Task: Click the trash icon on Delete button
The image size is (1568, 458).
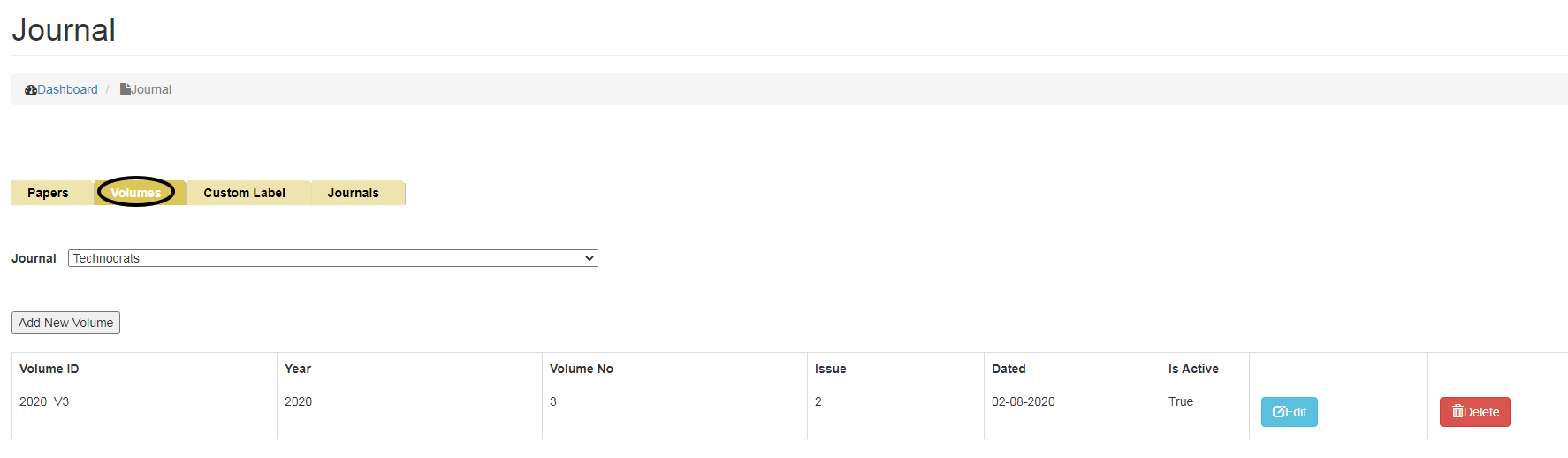Action: pos(1458,411)
